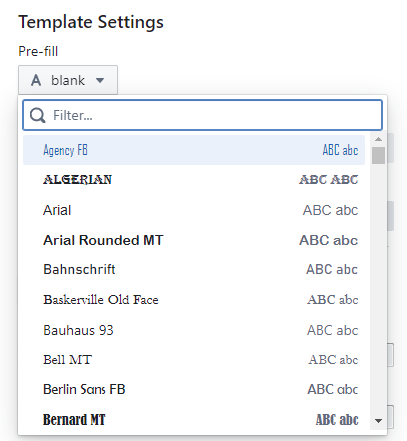Pick Arial from the font list
This screenshot has width=407, height=441.
[194, 210]
